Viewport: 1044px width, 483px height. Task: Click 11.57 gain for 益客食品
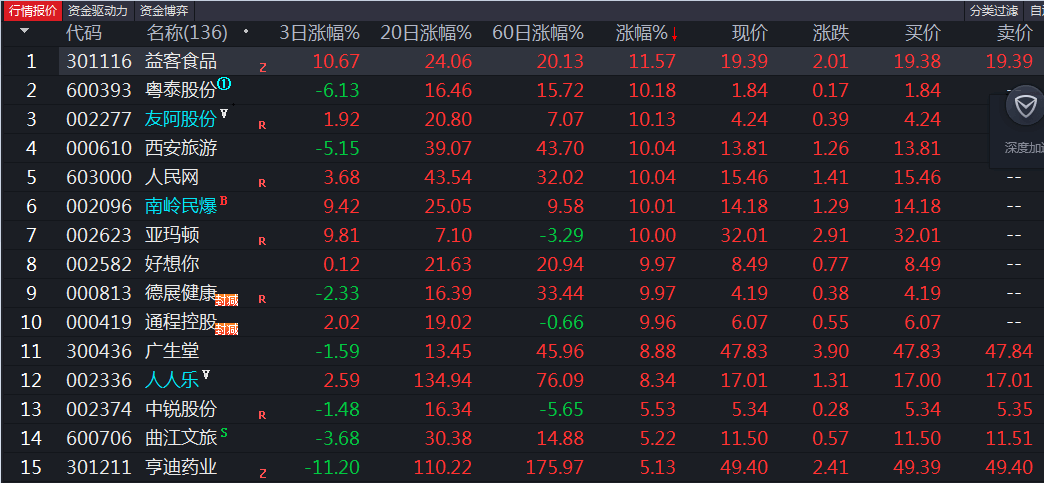click(652, 61)
